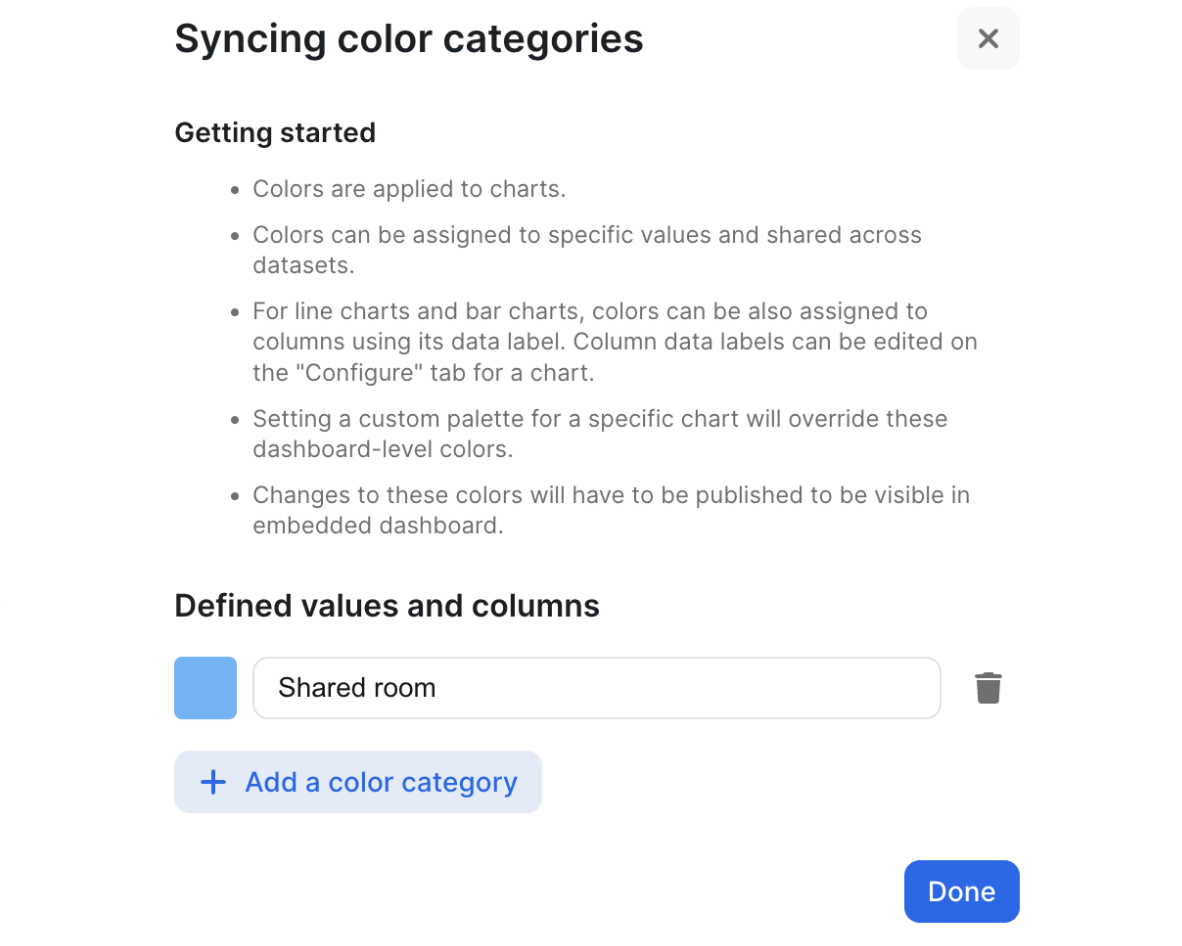Click the bullet about publishing color changes
Screen dimensions: 1182x946
tap(610, 510)
